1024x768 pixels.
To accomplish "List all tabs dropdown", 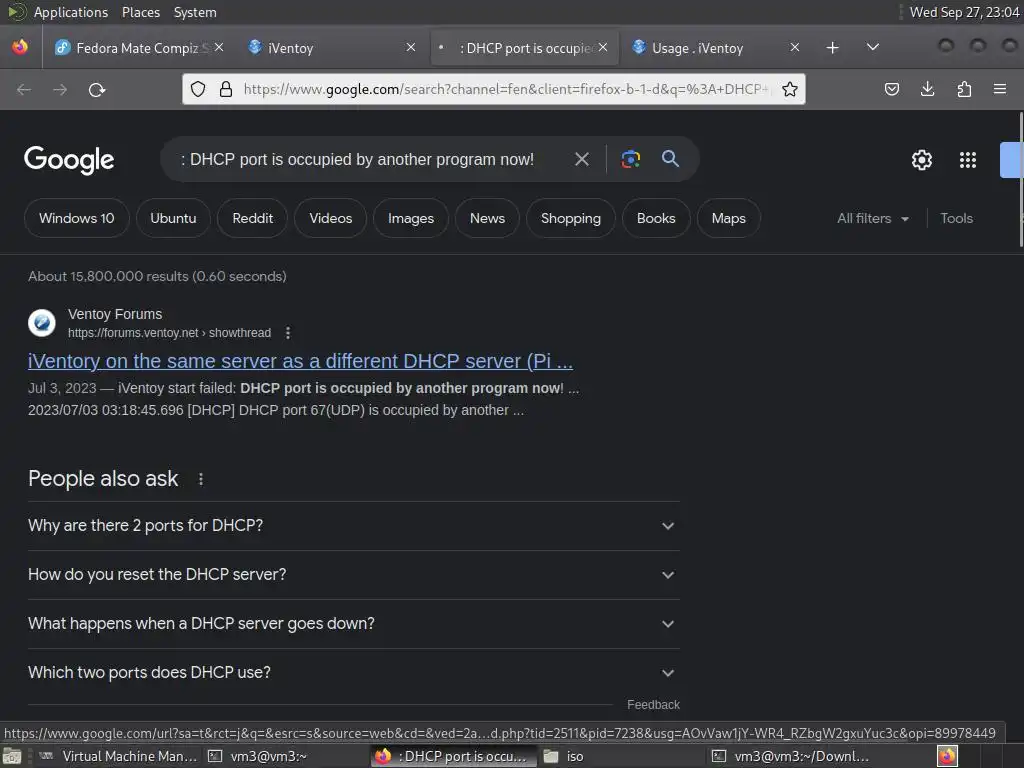I will point(872,47).
